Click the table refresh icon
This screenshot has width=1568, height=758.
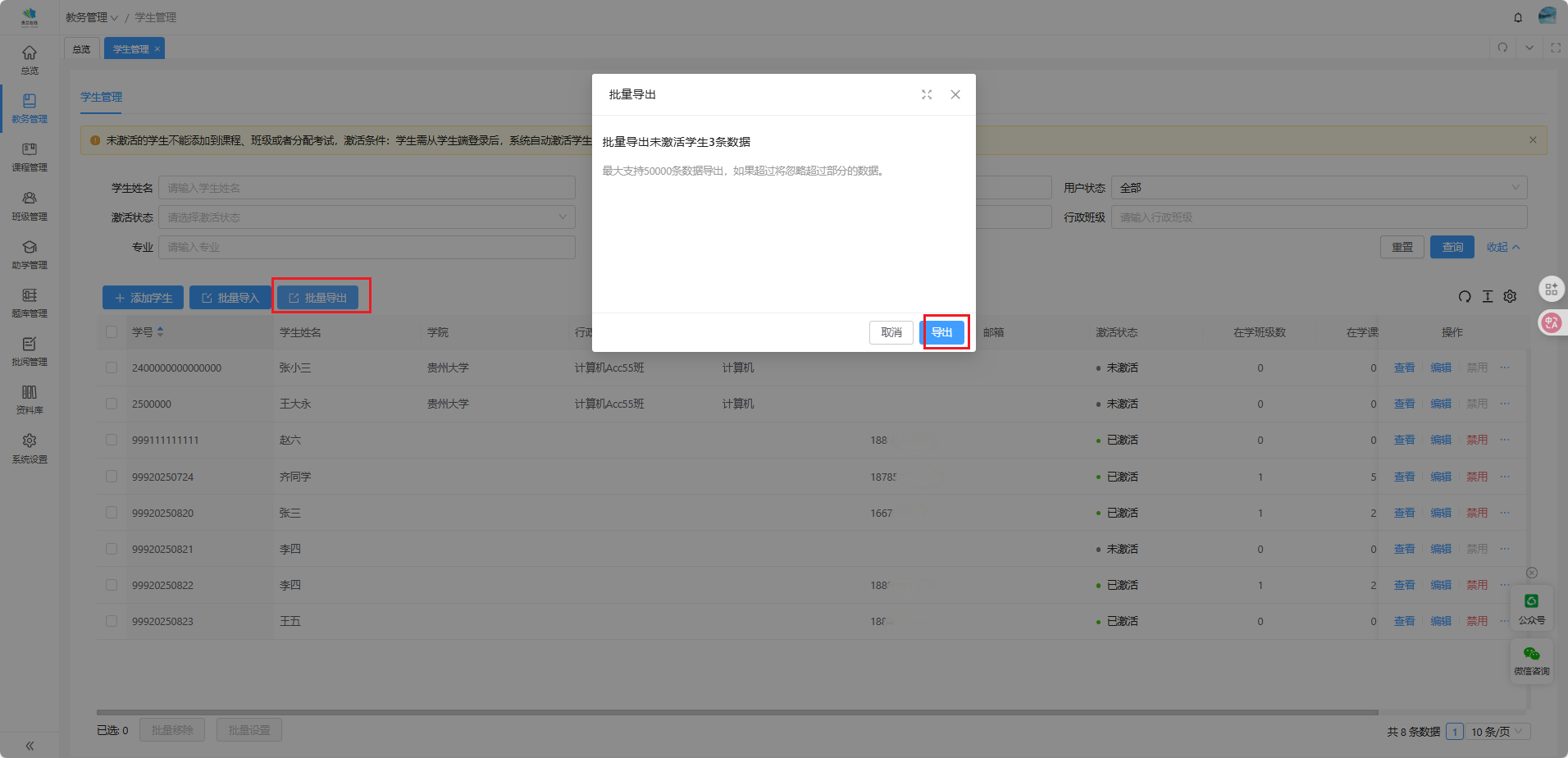click(x=1465, y=297)
